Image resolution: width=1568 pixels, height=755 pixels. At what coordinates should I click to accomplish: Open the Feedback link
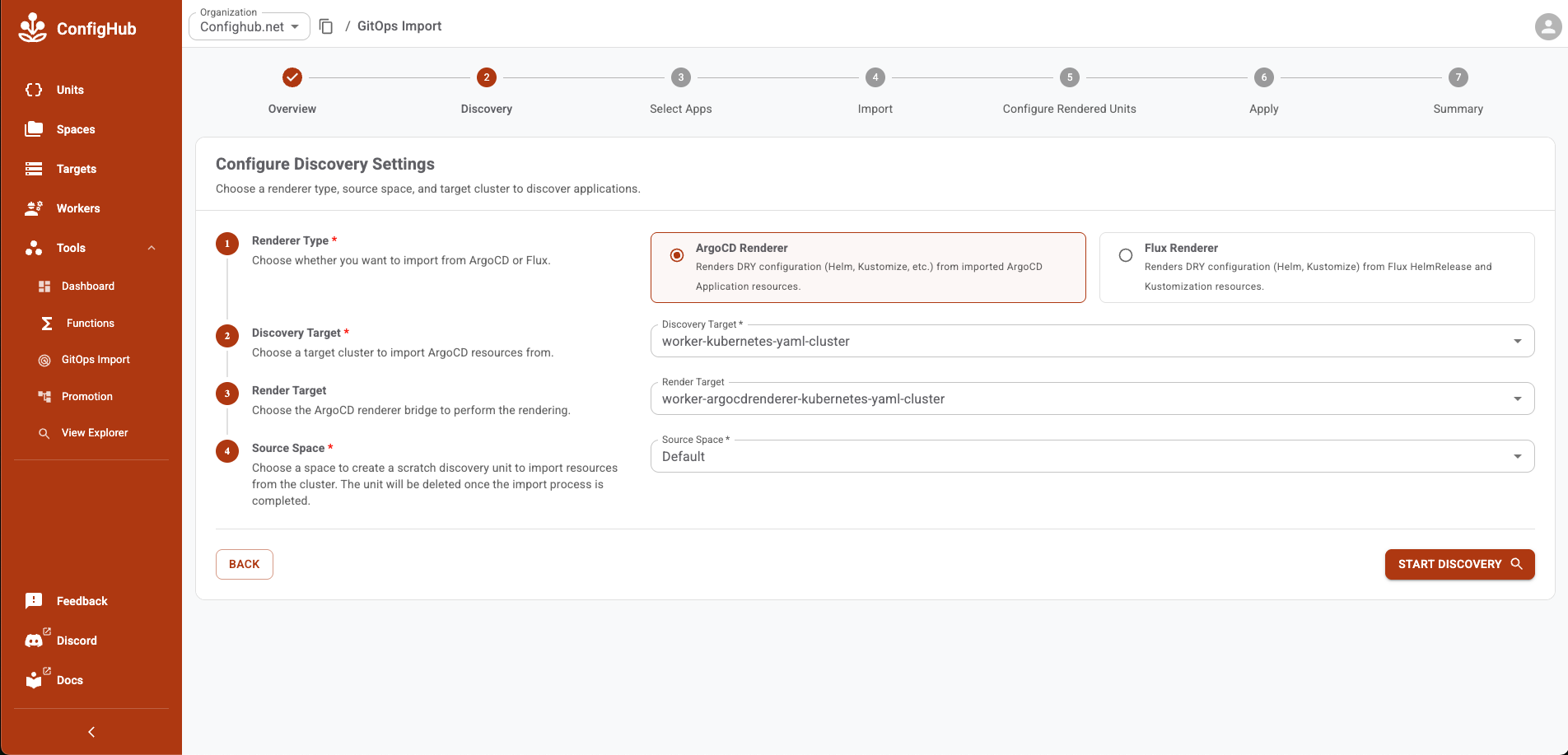tap(82, 601)
